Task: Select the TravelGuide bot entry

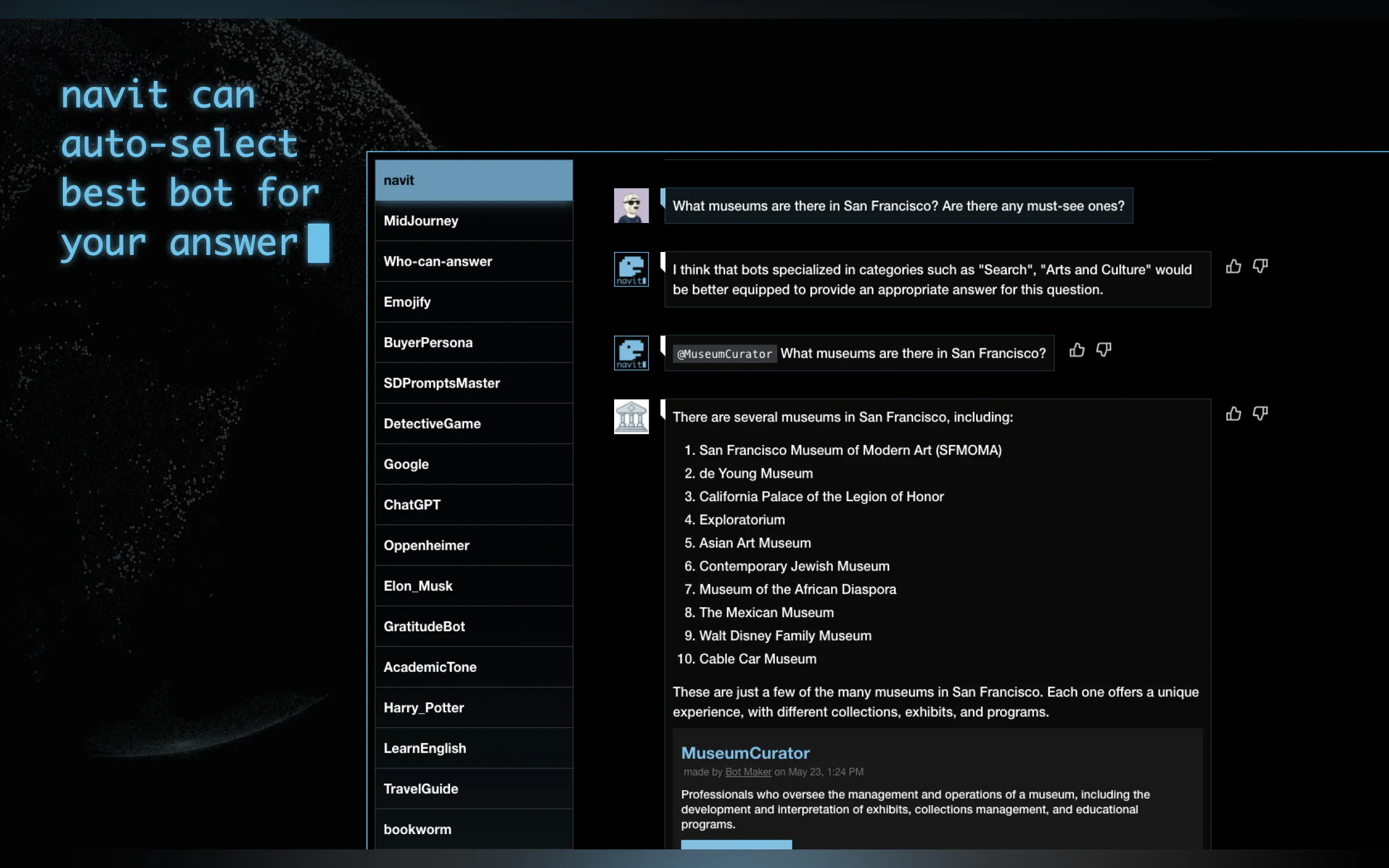Action: click(x=474, y=789)
